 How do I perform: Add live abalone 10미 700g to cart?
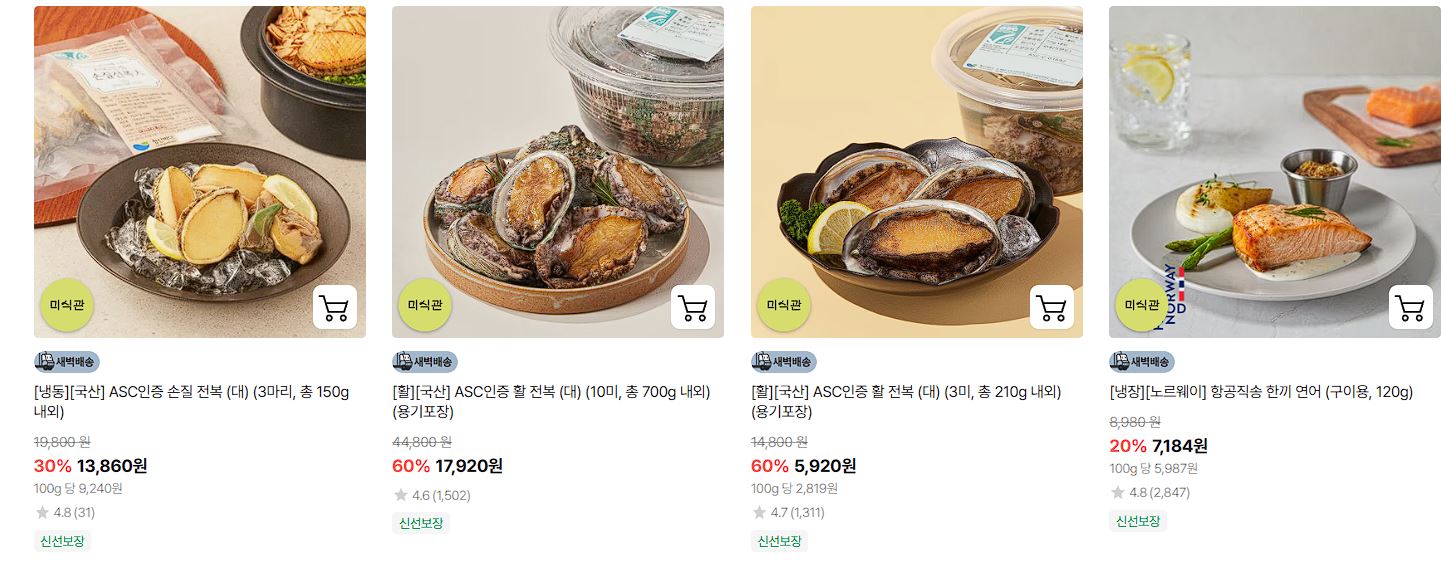coord(693,307)
